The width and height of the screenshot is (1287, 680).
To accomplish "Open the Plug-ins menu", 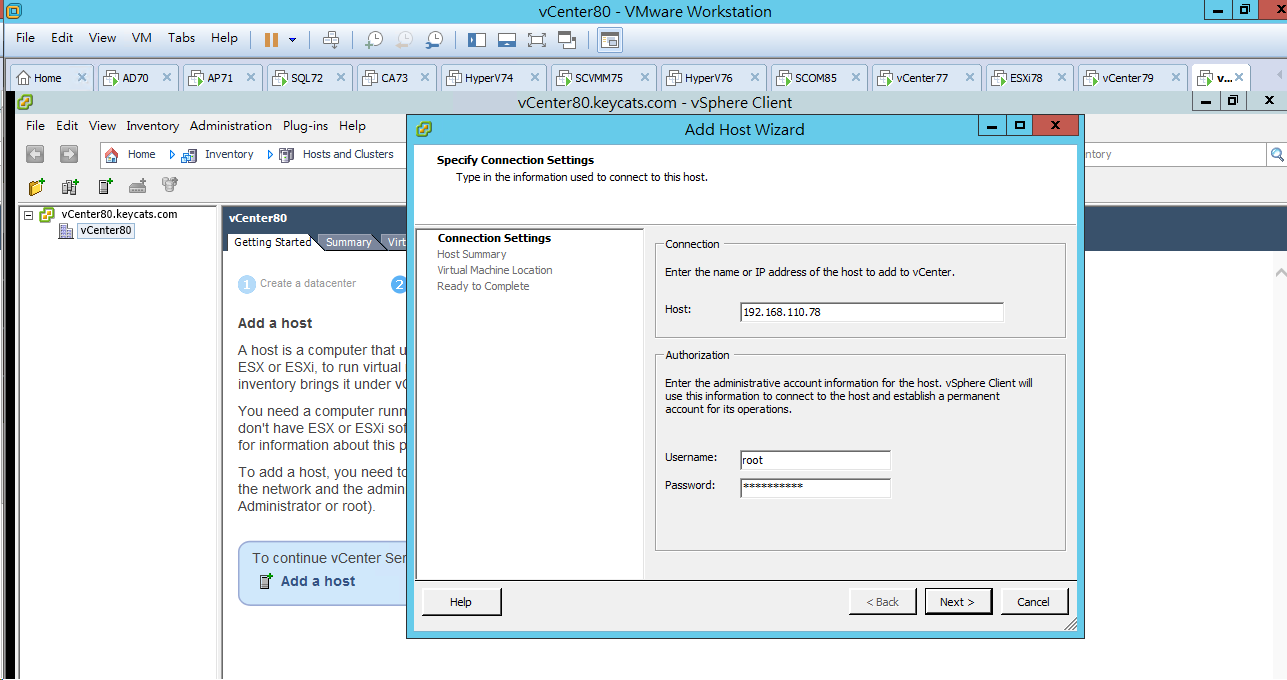I will click(x=305, y=126).
